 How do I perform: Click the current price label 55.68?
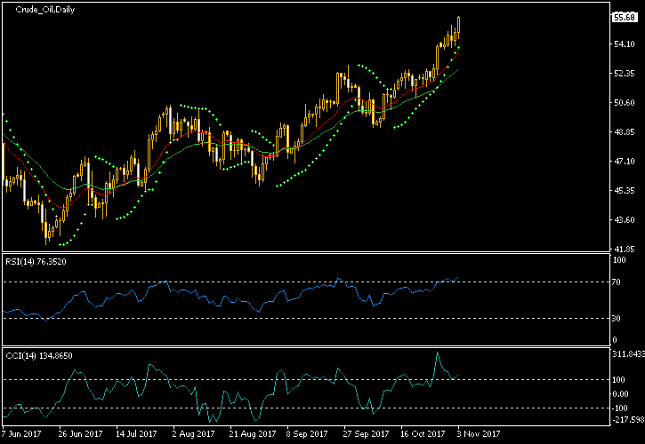pos(624,17)
